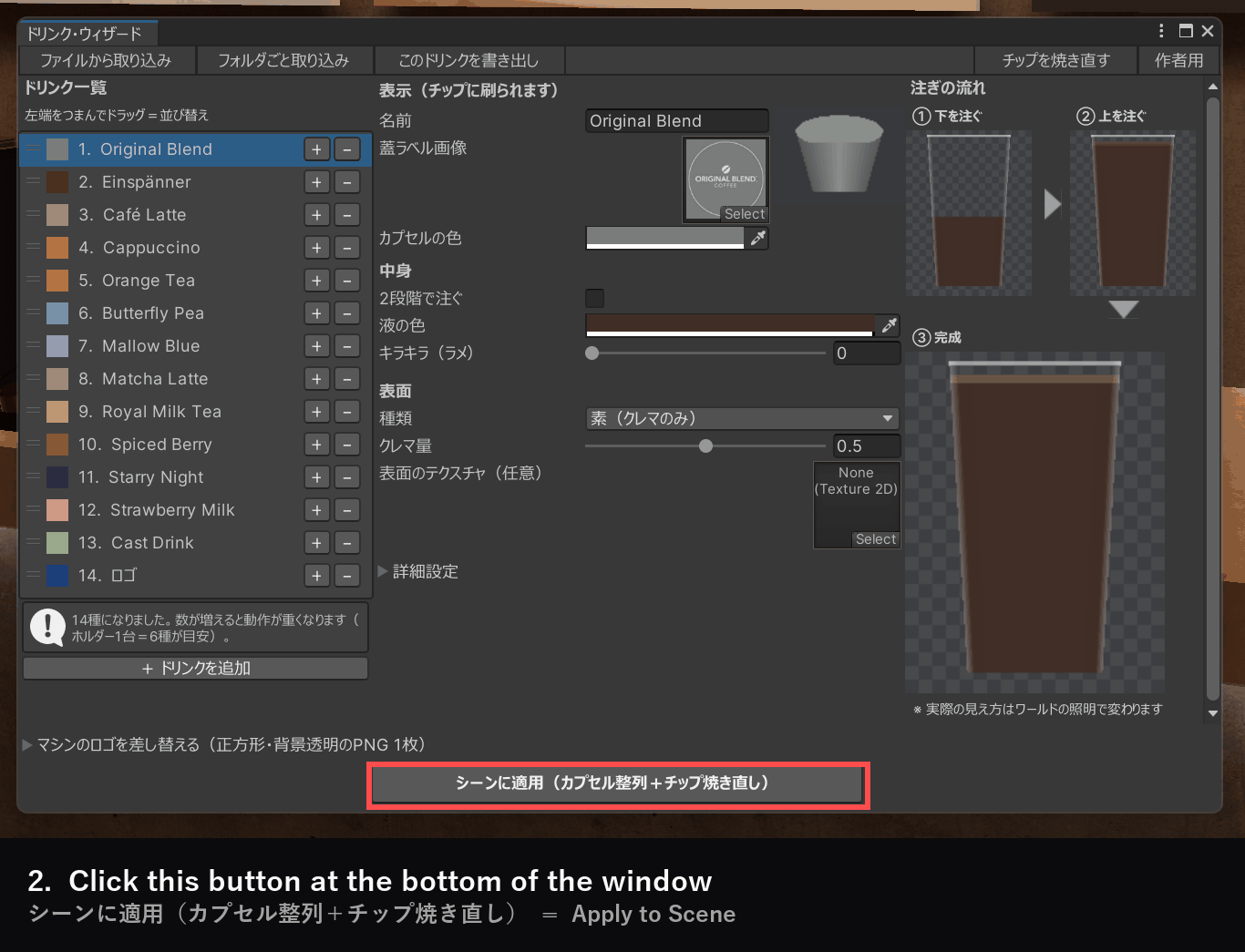
Task: Switch to the 作者用 tab
Action: (x=1179, y=60)
